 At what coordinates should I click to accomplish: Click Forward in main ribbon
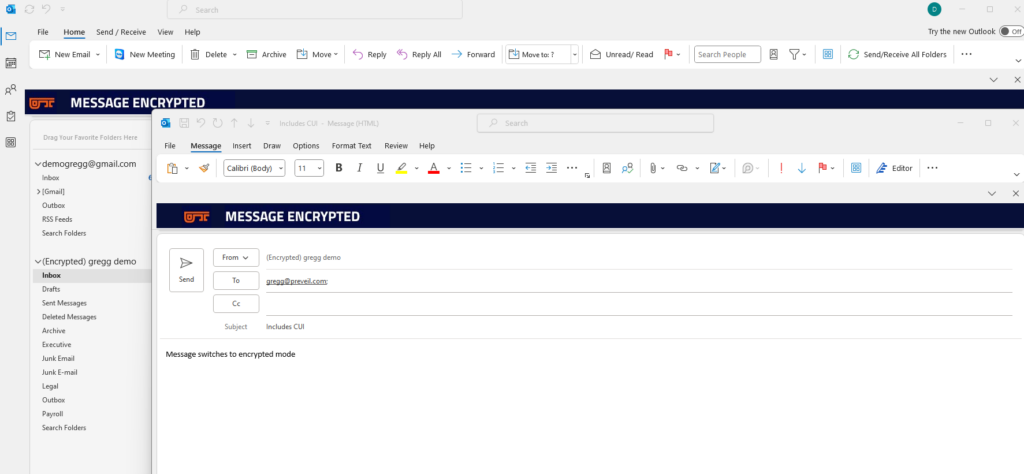[473, 55]
